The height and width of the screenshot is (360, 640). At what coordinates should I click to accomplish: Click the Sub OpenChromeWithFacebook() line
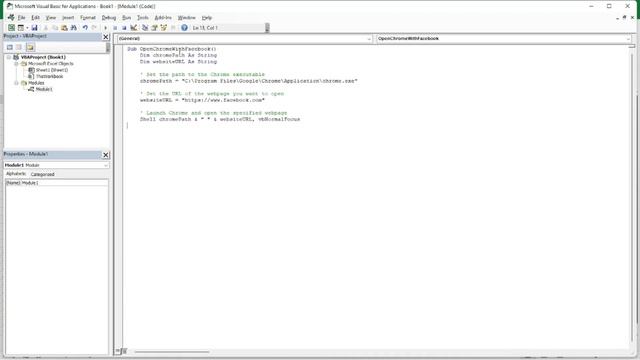(x=172, y=49)
